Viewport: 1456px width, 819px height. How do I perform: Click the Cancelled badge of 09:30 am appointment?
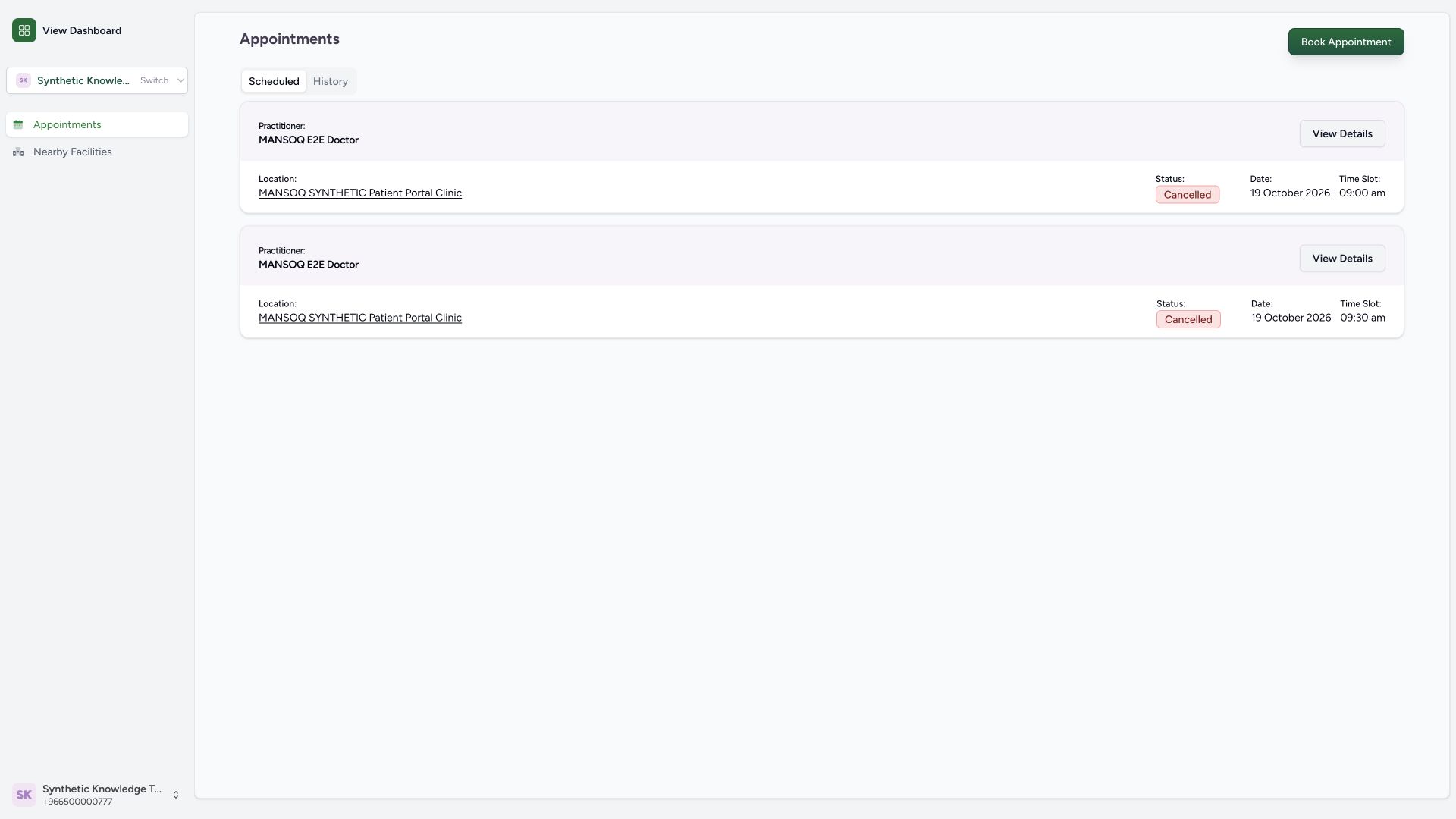point(1188,319)
